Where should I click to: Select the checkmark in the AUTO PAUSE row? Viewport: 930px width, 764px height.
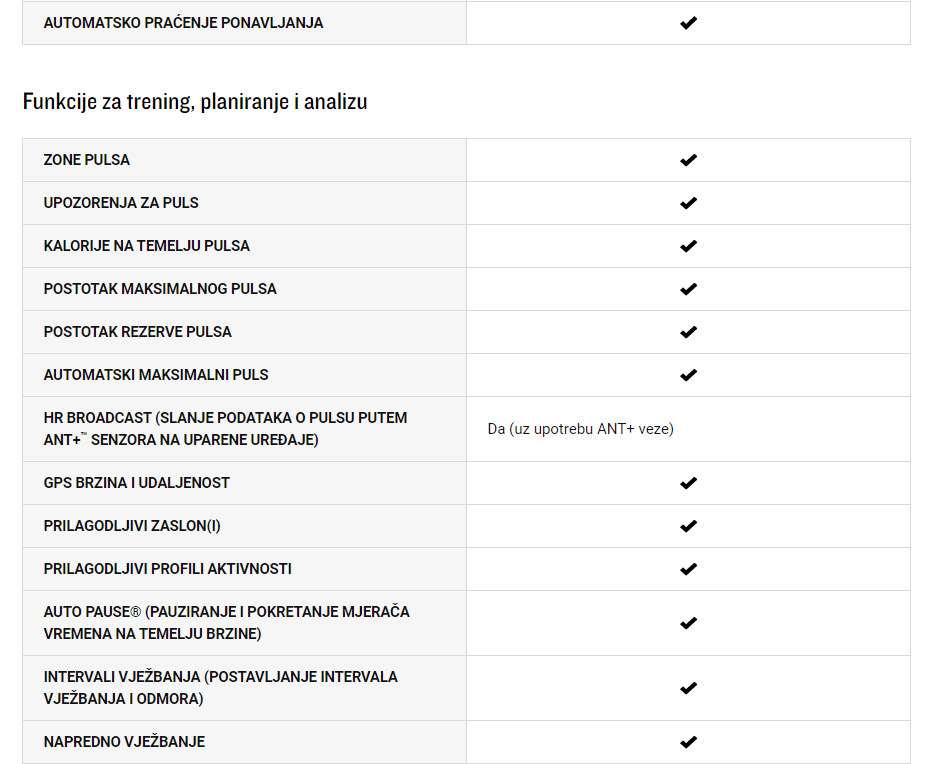688,623
